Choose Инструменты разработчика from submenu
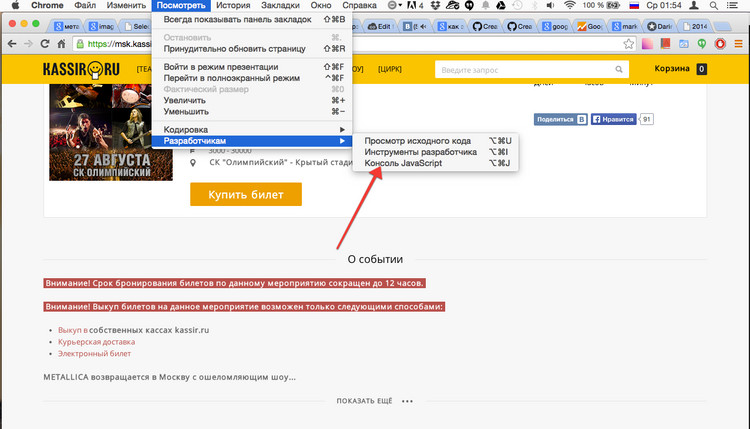Screen dimensions: 750x429 coord(421,152)
